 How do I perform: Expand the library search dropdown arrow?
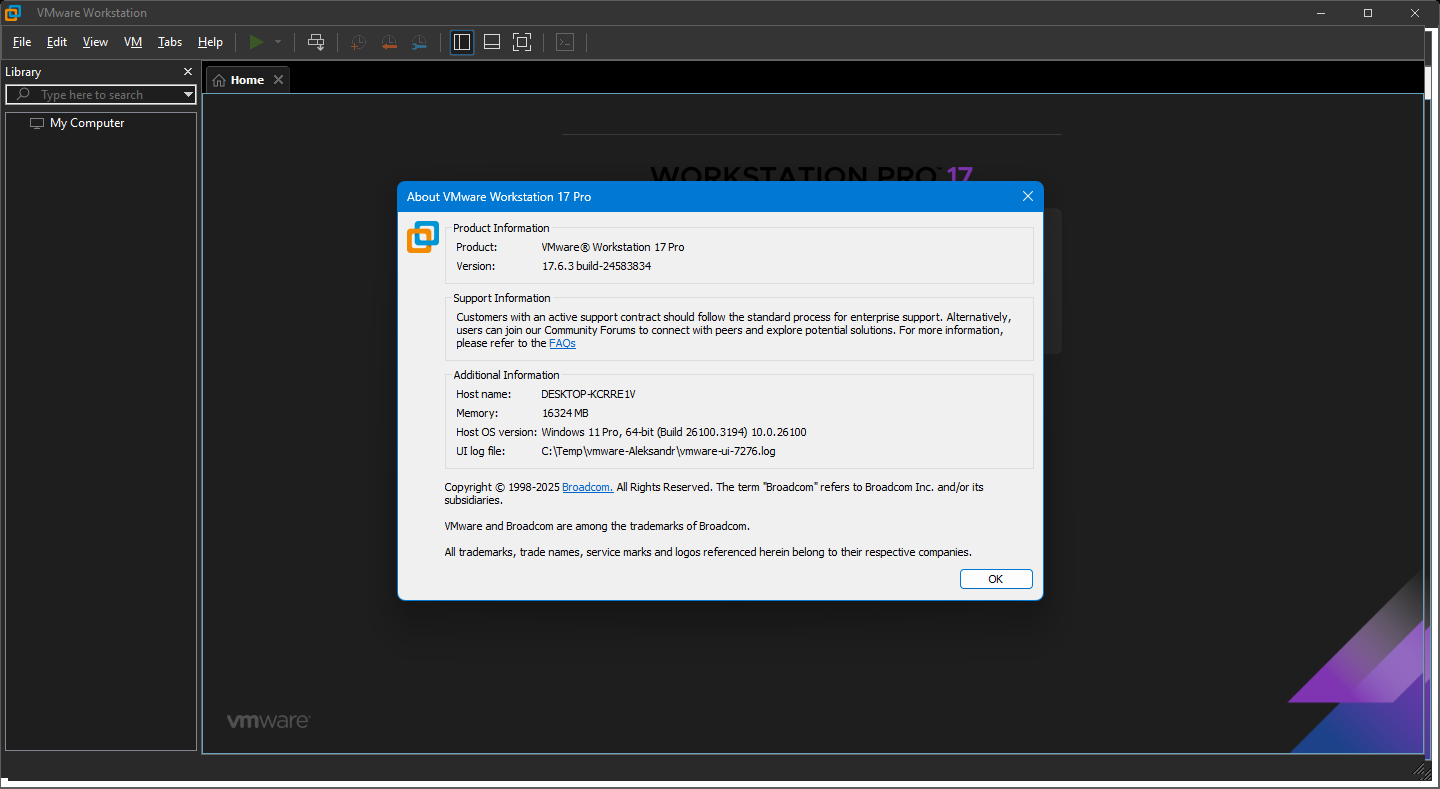pyautogui.click(x=188, y=95)
